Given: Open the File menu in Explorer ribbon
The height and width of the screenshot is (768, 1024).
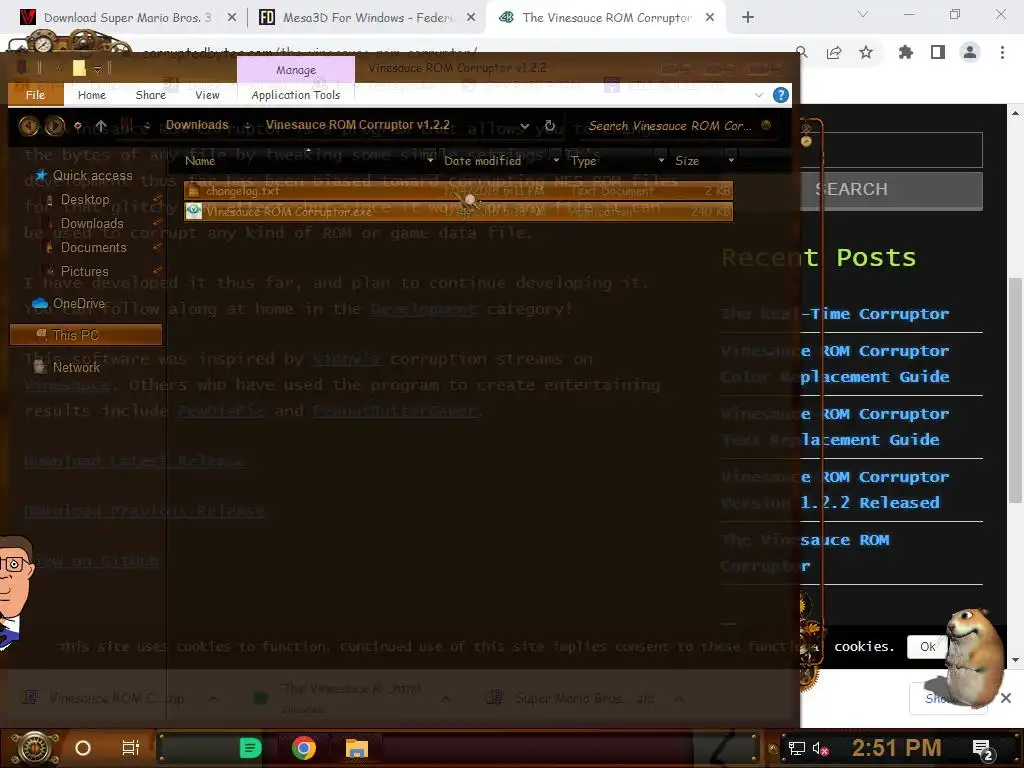Looking at the screenshot, I should (35, 95).
